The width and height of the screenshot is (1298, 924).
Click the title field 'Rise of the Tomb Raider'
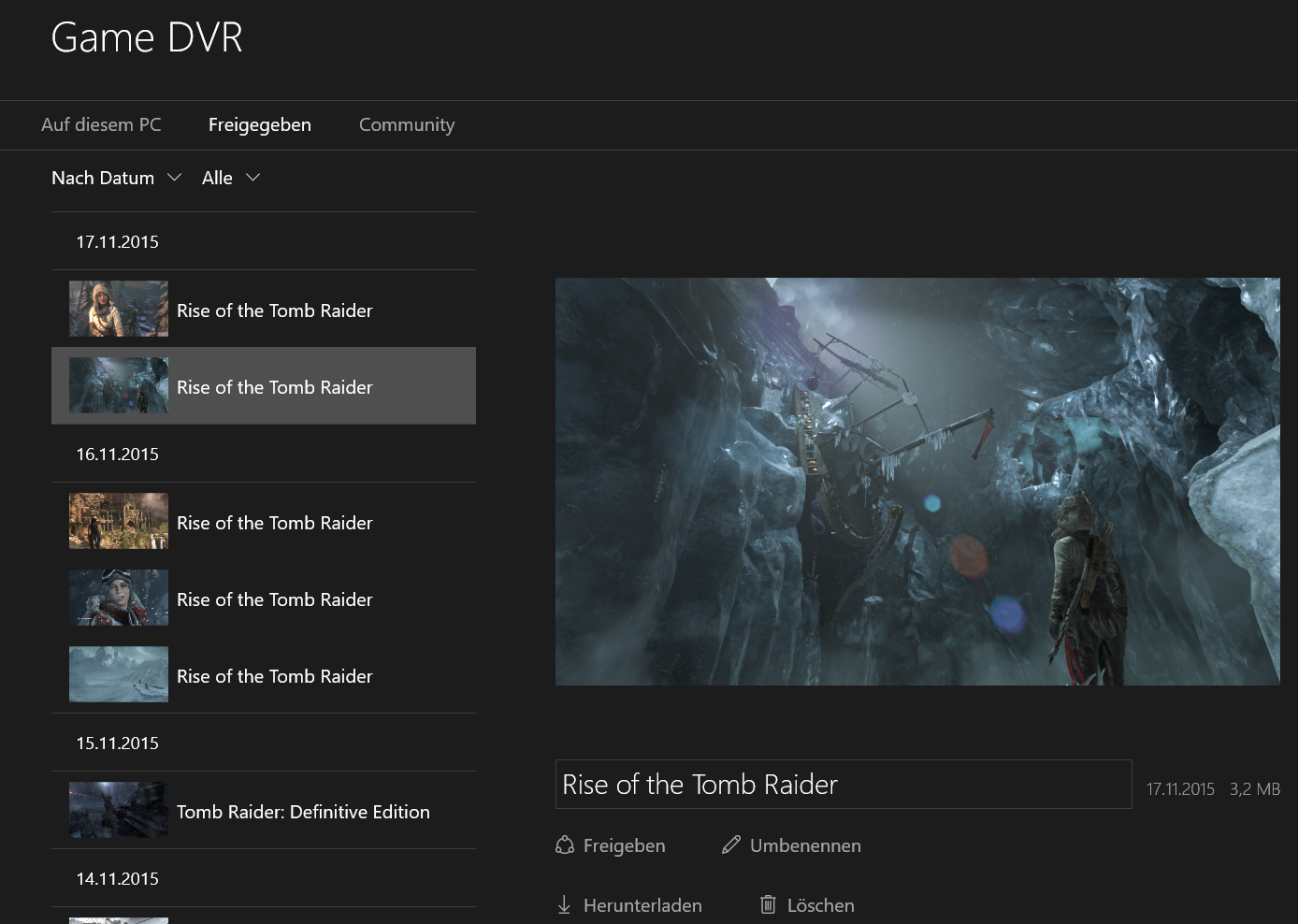(844, 784)
